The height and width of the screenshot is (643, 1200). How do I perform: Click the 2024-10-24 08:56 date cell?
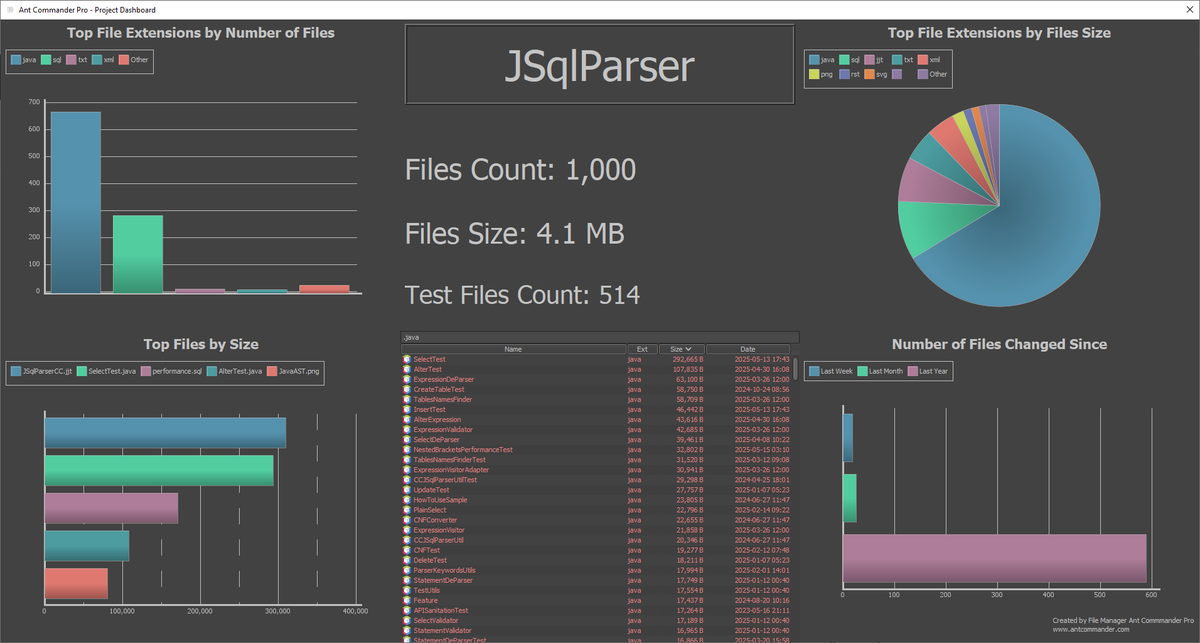click(762, 389)
